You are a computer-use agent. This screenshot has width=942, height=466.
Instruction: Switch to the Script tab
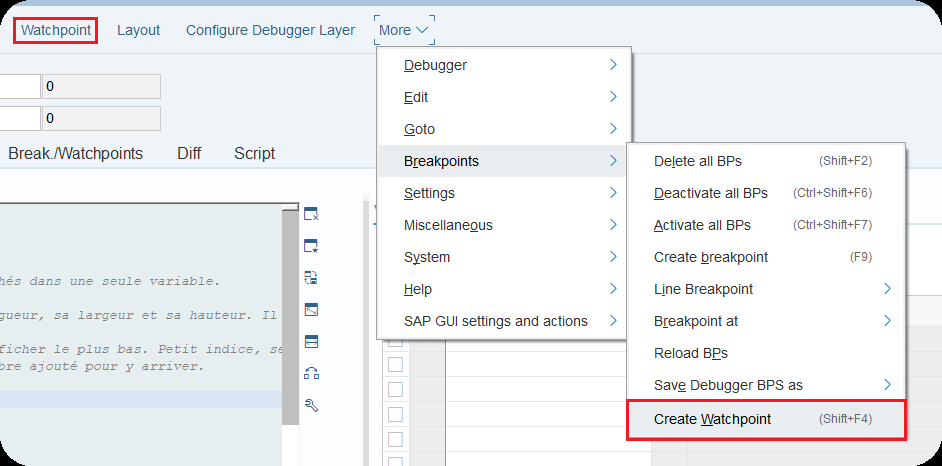255,154
